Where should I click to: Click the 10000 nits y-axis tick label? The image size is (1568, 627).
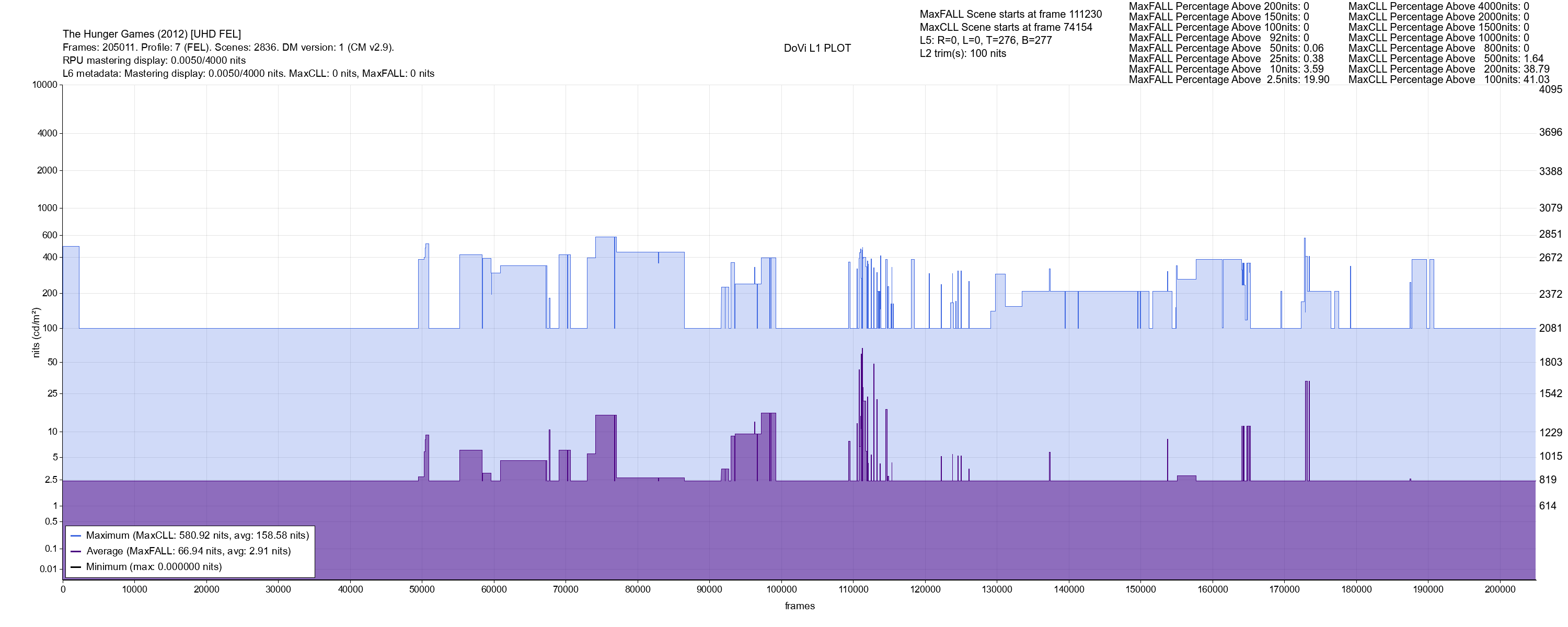(x=44, y=85)
